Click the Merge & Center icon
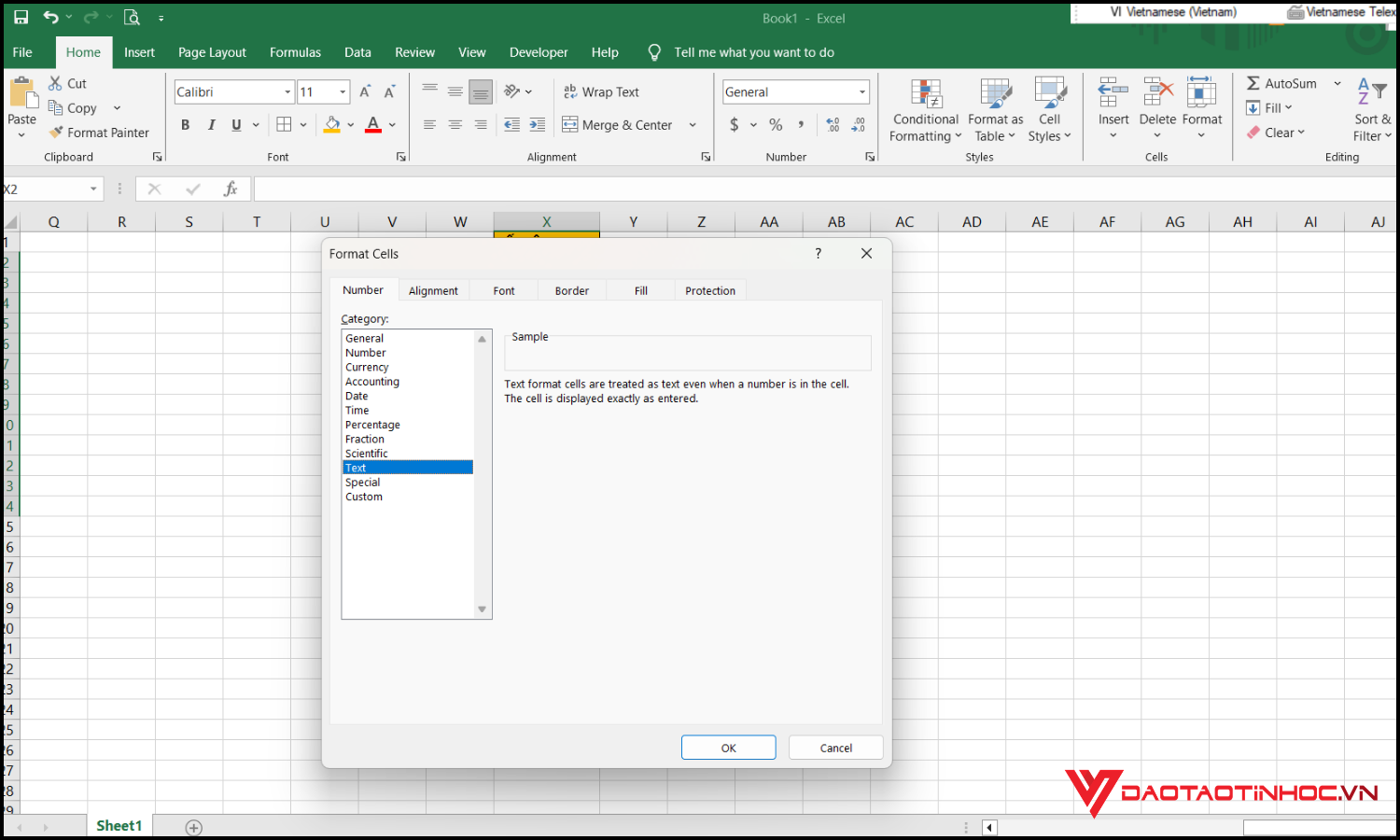Image resolution: width=1400 pixels, height=840 pixels. point(570,124)
